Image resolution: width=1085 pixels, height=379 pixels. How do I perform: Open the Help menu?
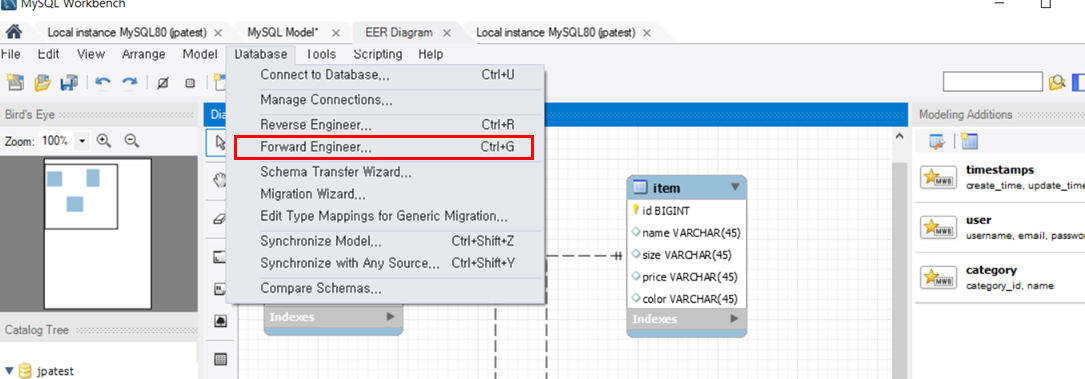430,54
